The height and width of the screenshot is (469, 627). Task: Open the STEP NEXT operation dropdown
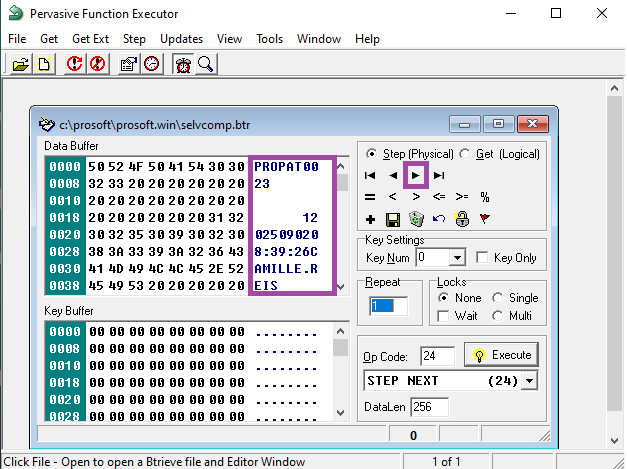tap(529, 381)
